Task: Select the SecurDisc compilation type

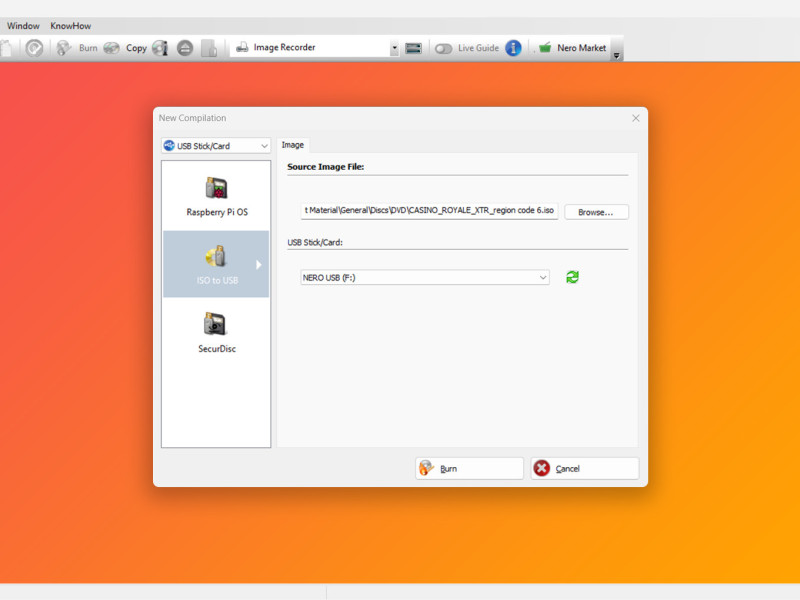Action: (217, 333)
